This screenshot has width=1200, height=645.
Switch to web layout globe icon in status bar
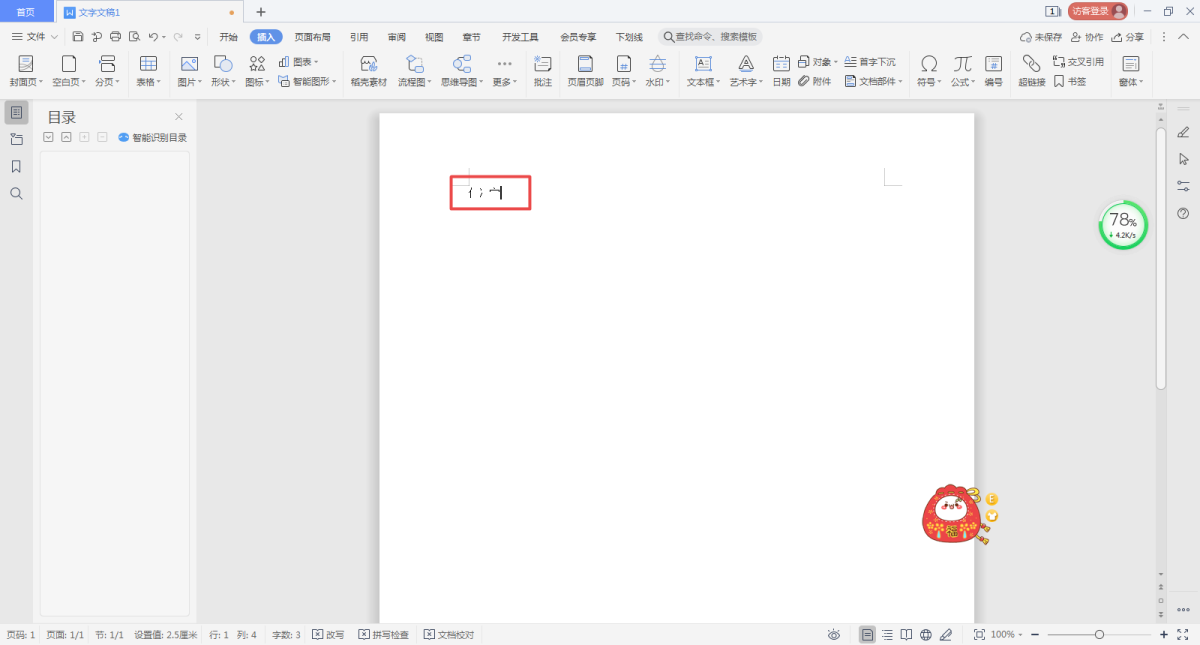(x=926, y=634)
